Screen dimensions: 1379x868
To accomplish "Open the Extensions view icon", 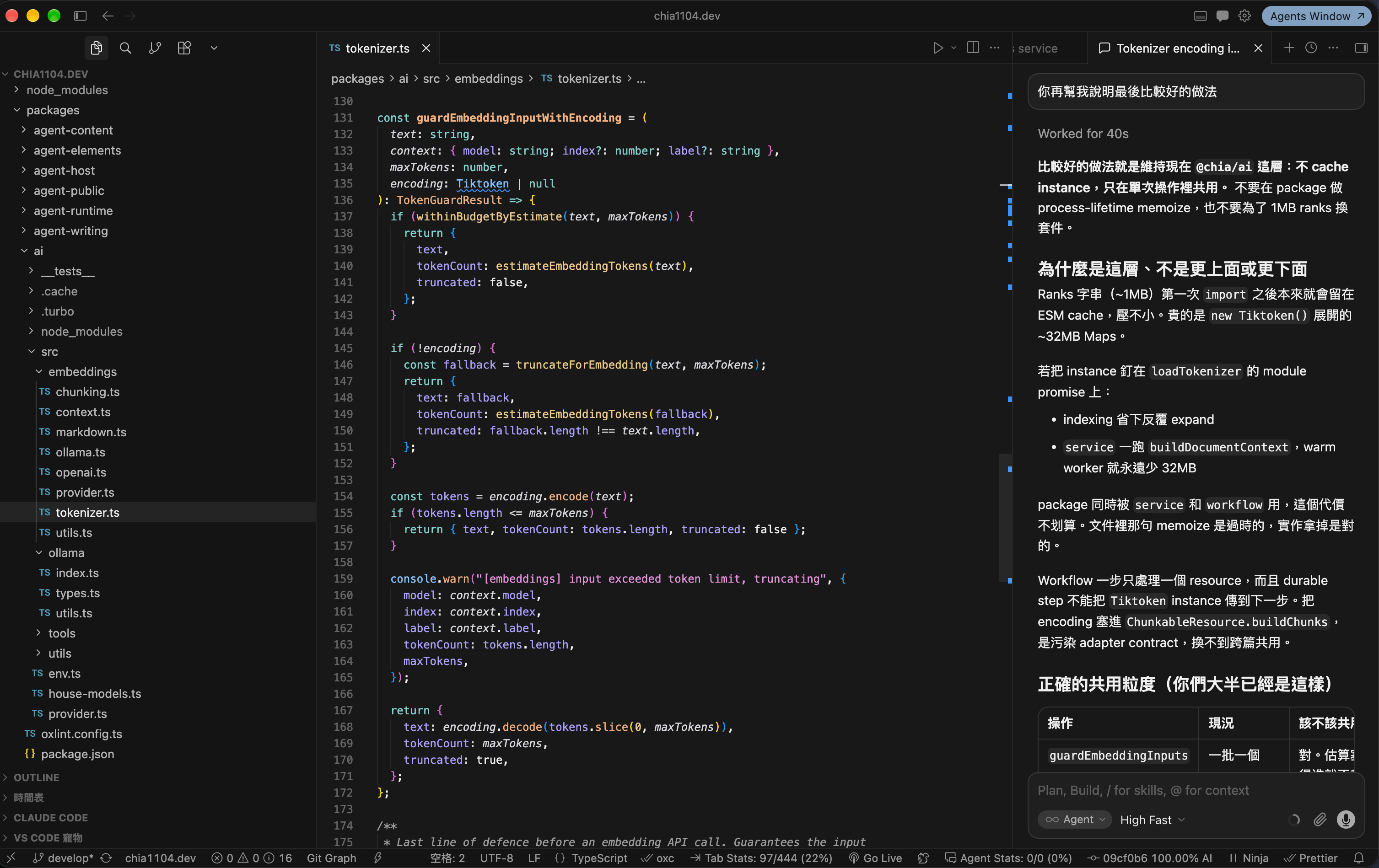I will click(184, 48).
